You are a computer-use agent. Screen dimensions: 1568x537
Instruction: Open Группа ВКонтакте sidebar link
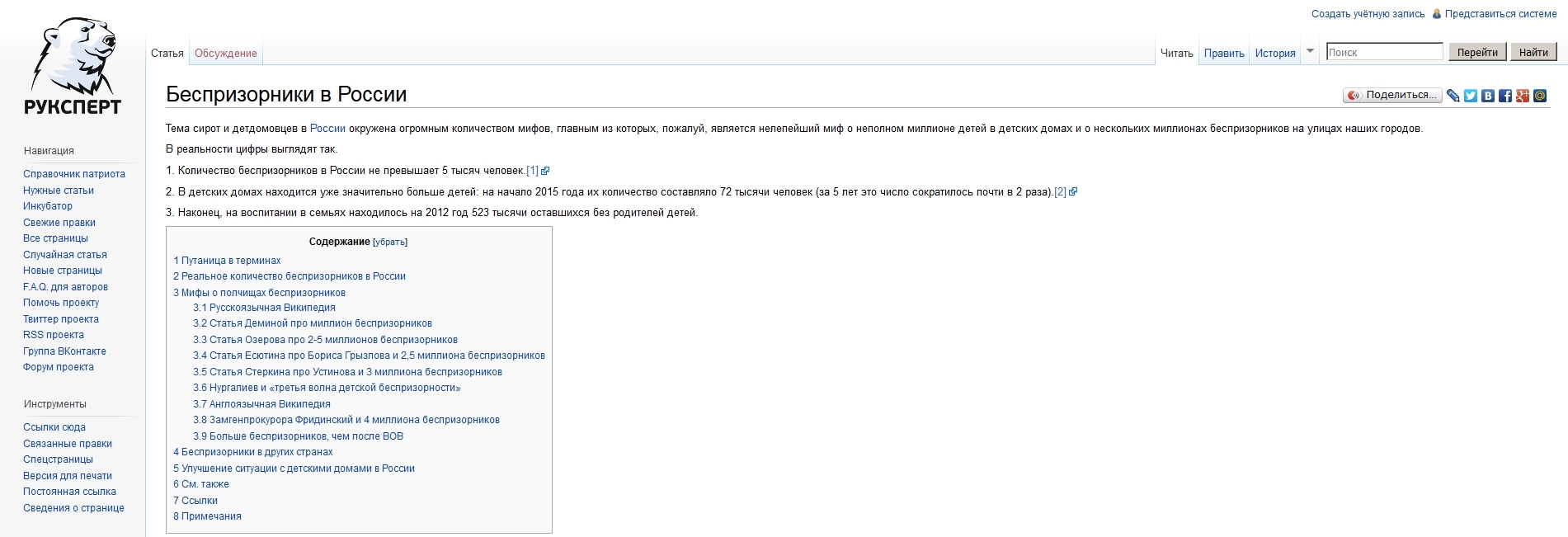64,351
